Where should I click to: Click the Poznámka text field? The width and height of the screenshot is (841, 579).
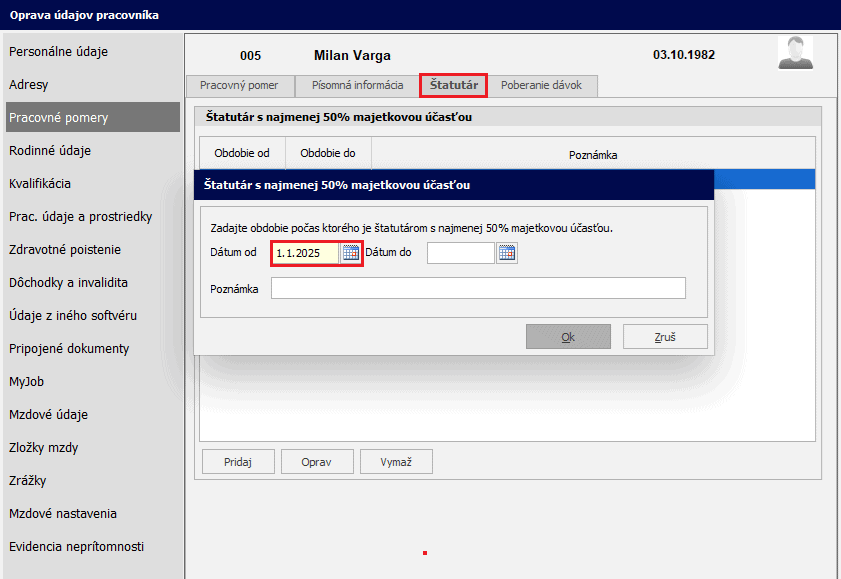(x=478, y=289)
